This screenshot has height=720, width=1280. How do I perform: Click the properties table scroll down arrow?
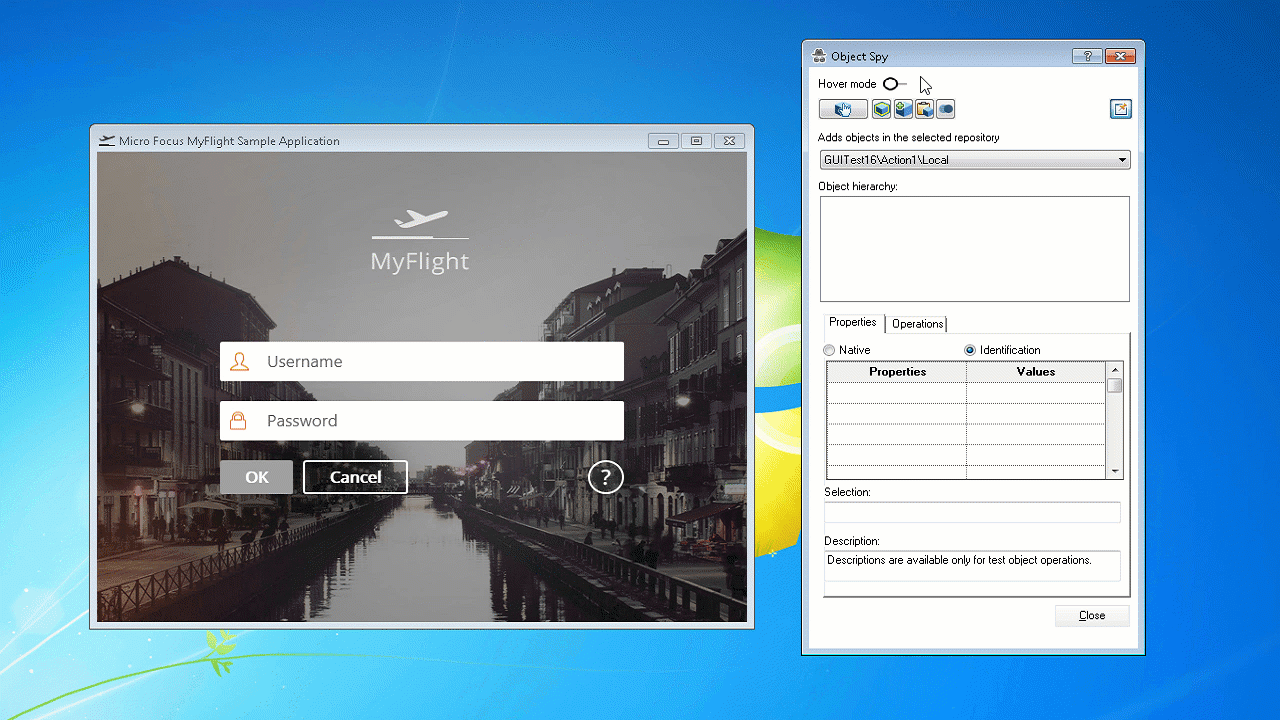pos(1115,471)
